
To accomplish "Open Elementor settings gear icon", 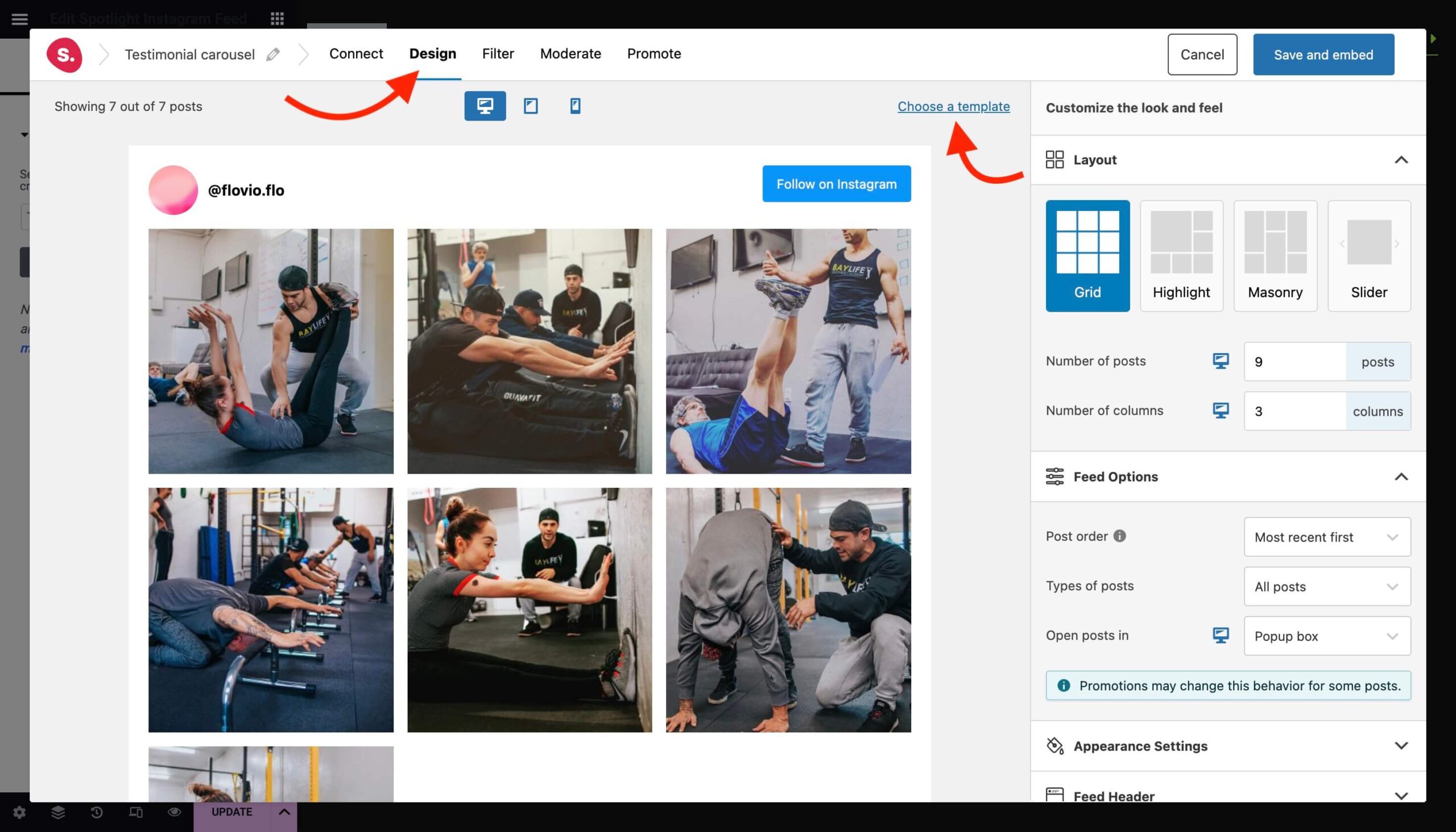I will 19,812.
